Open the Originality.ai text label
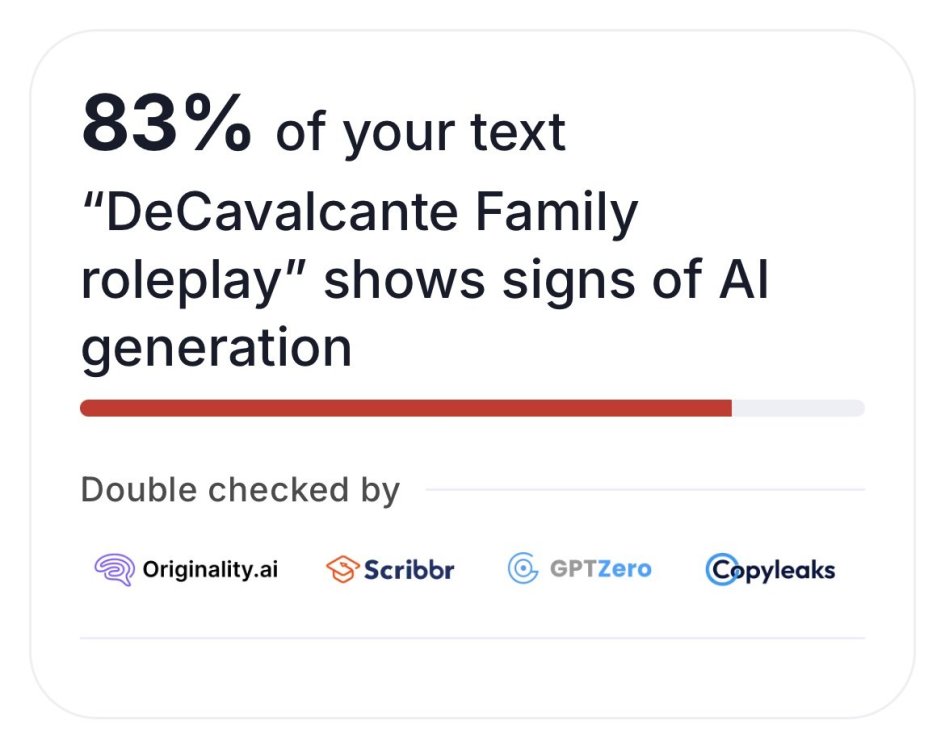Screen dimensions: 945x750 click(x=210, y=570)
